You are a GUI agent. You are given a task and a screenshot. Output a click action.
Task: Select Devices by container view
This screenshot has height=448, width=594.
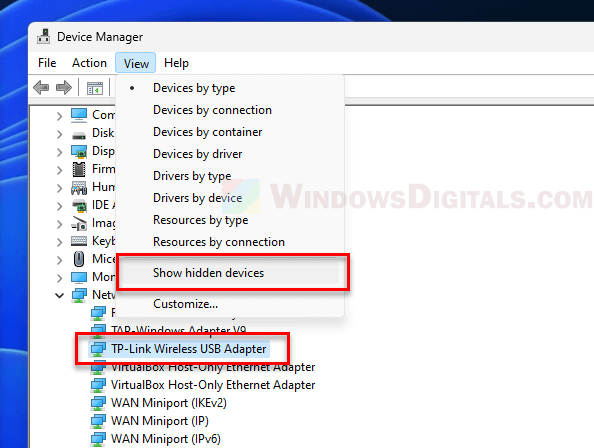point(230,132)
